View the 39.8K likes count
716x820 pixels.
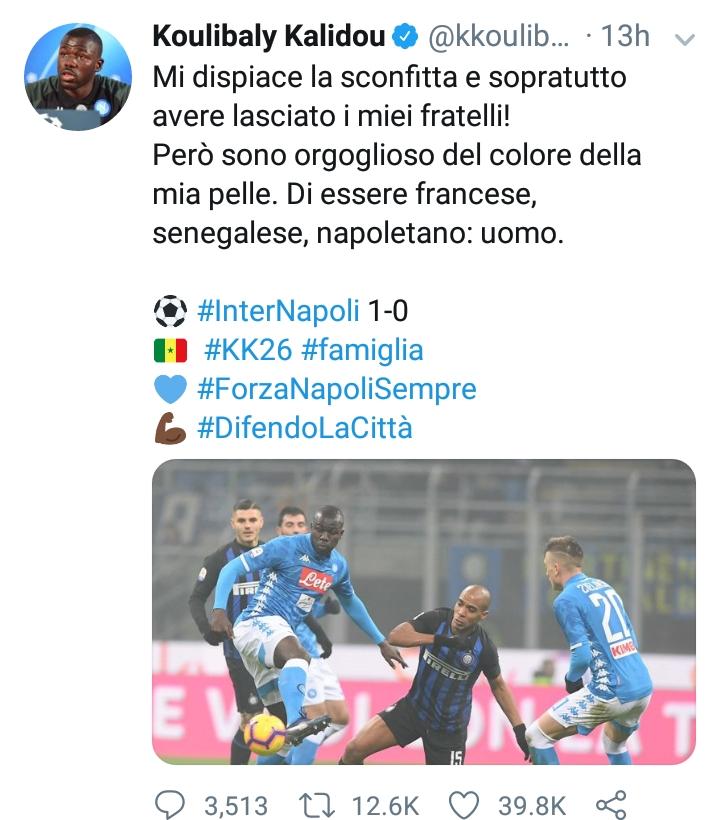532,805
